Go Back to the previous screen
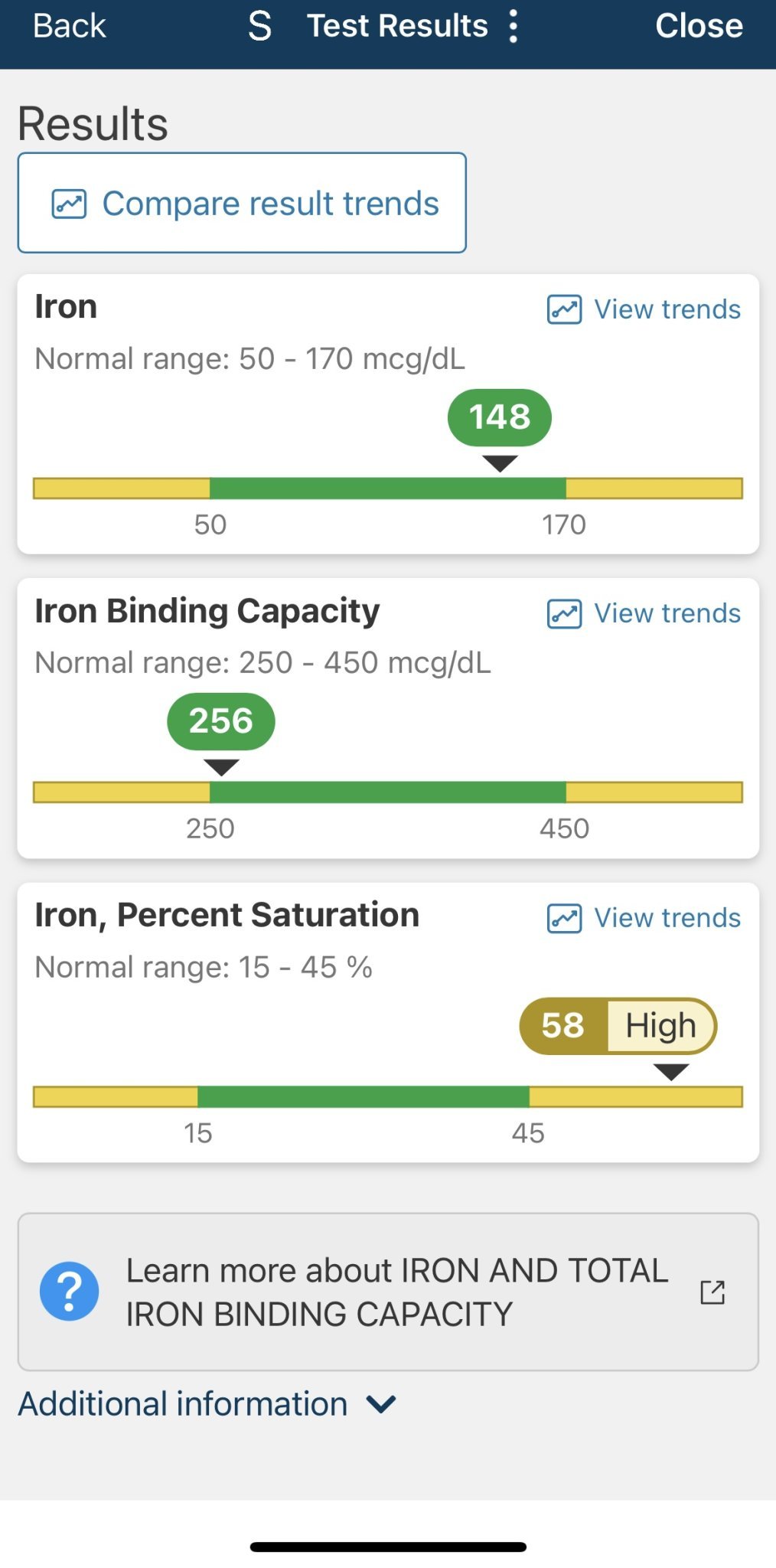The image size is (776, 1568). [x=69, y=26]
